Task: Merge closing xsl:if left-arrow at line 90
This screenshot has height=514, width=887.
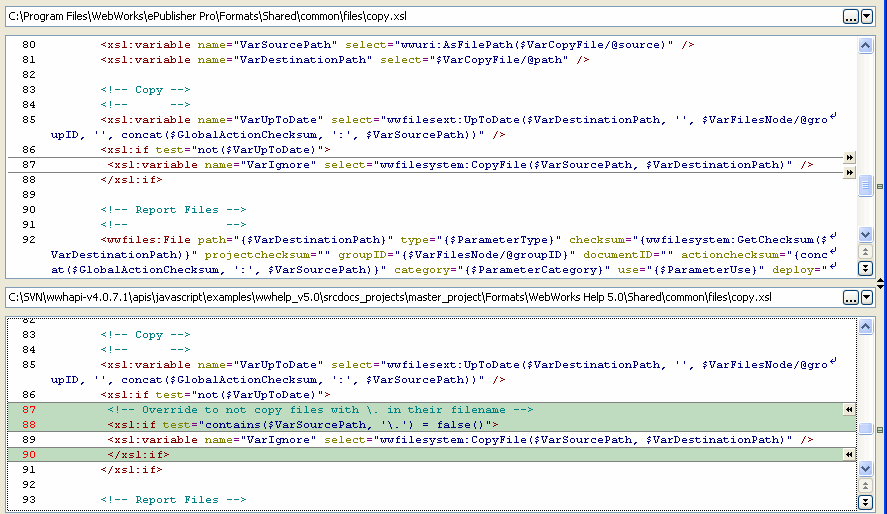Action: (849, 454)
